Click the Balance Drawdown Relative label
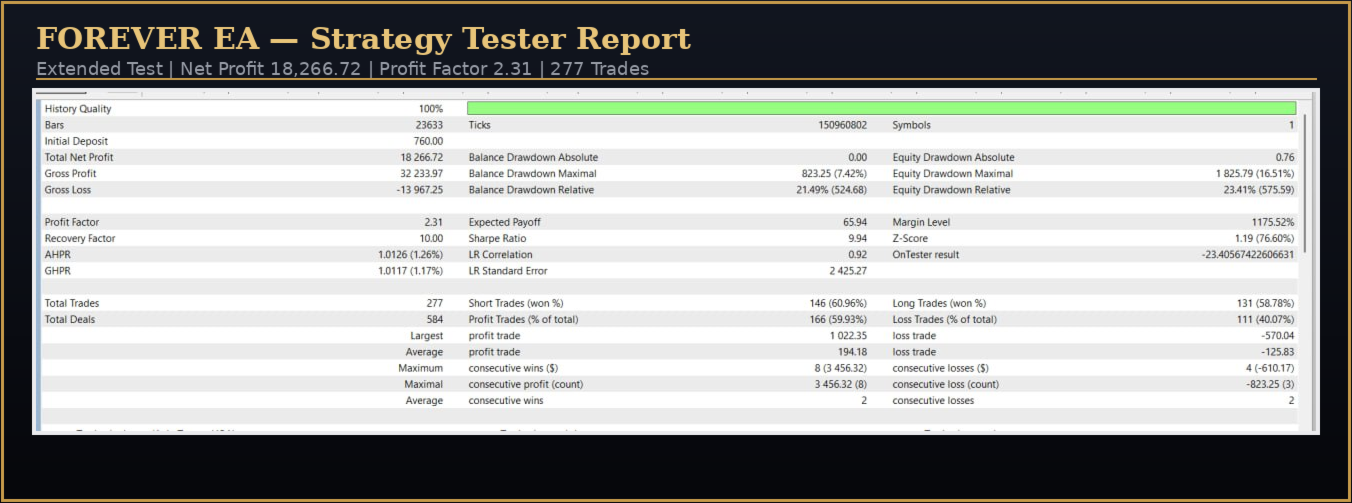Screen dimensions: 1352x503 coord(531,190)
